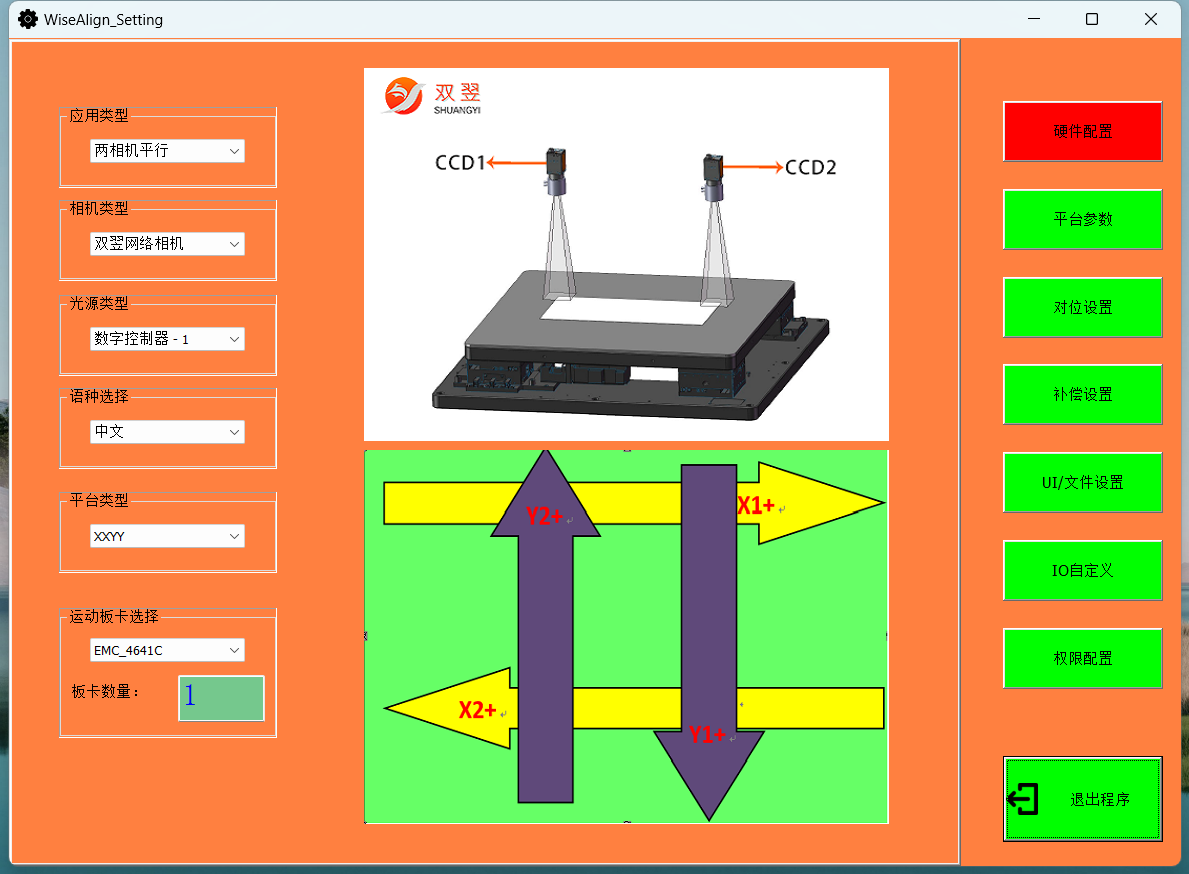Open the 光源类型 light source dropdown
Viewport: 1189px width, 874px height.
pyautogui.click(x=167, y=339)
